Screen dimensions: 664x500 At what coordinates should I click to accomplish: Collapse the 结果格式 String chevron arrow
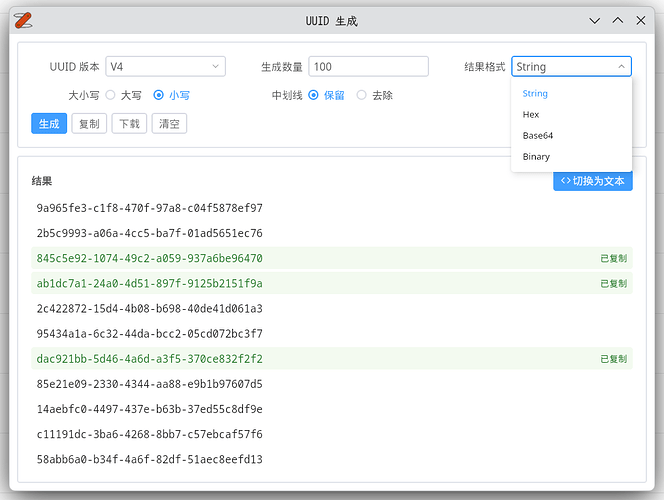[x=621, y=66]
